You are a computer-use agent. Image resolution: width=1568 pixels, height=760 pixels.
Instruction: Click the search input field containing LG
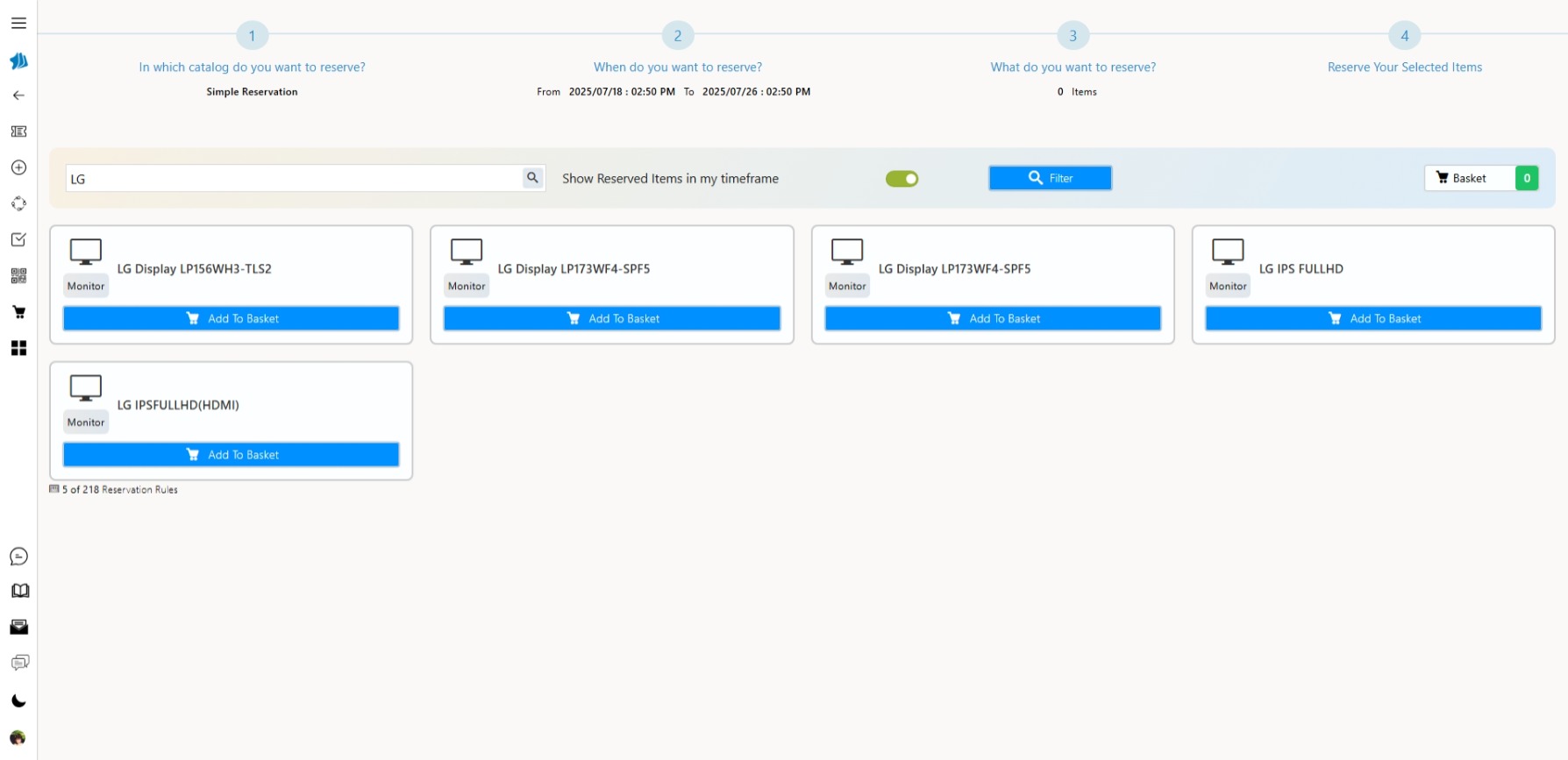point(294,179)
